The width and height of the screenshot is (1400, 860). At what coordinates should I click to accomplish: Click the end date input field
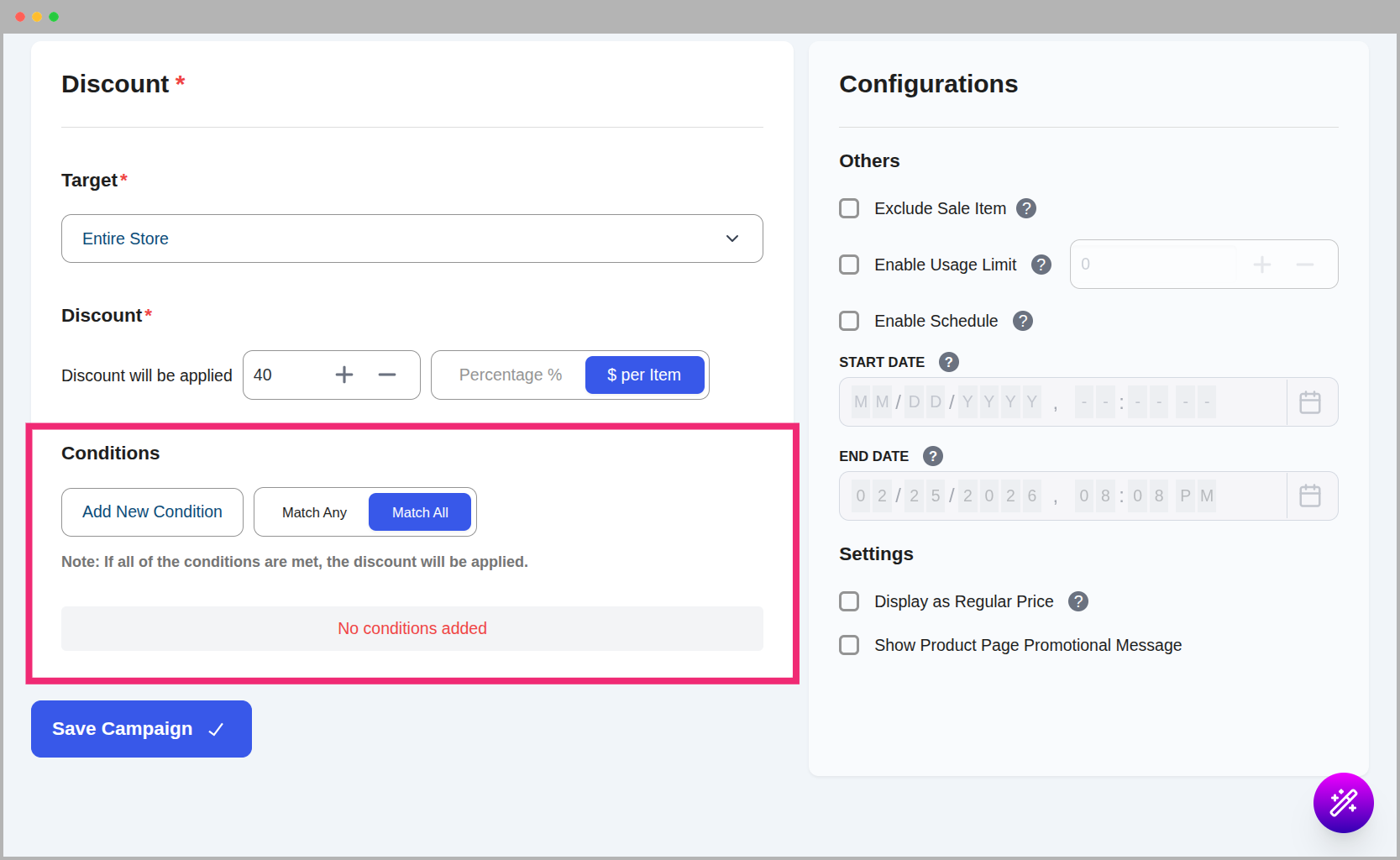coord(1050,496)
